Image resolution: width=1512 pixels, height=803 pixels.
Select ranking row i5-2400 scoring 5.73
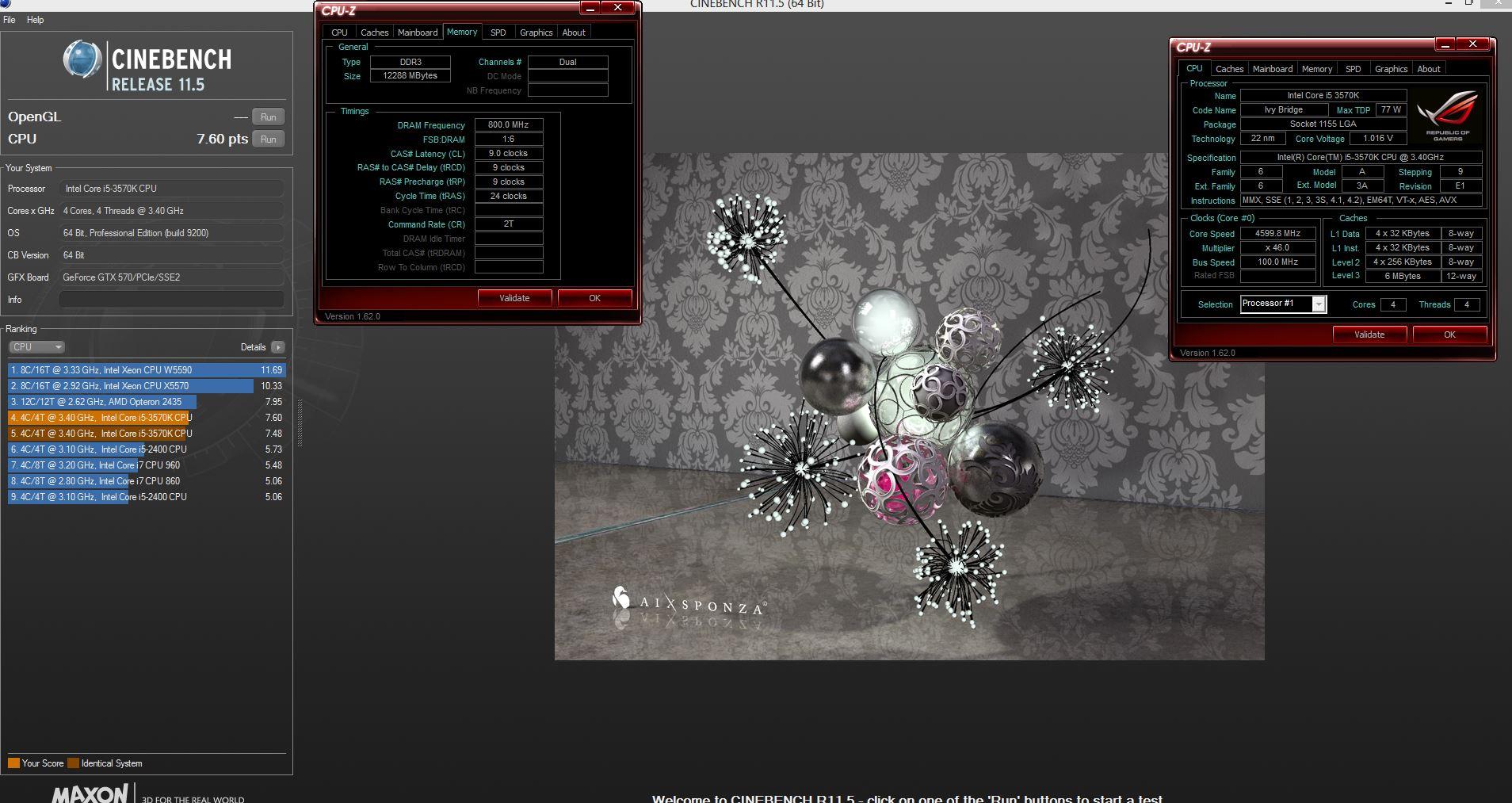point(146,449)
